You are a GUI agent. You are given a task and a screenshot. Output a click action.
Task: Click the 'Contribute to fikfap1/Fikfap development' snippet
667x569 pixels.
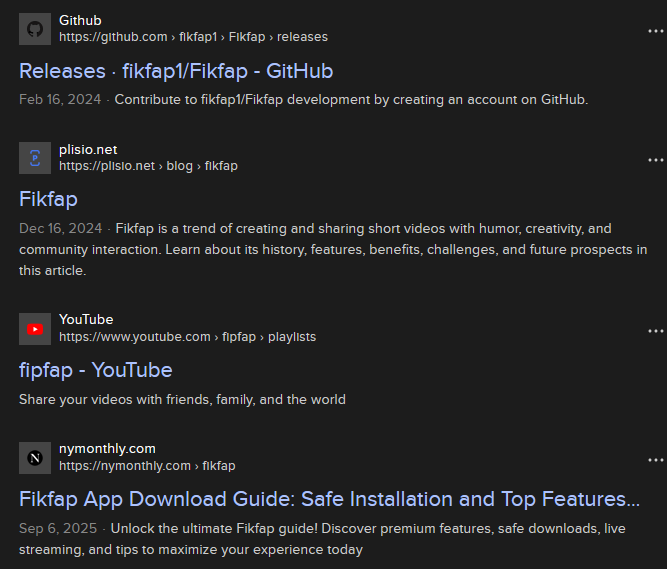pos(351,100)
